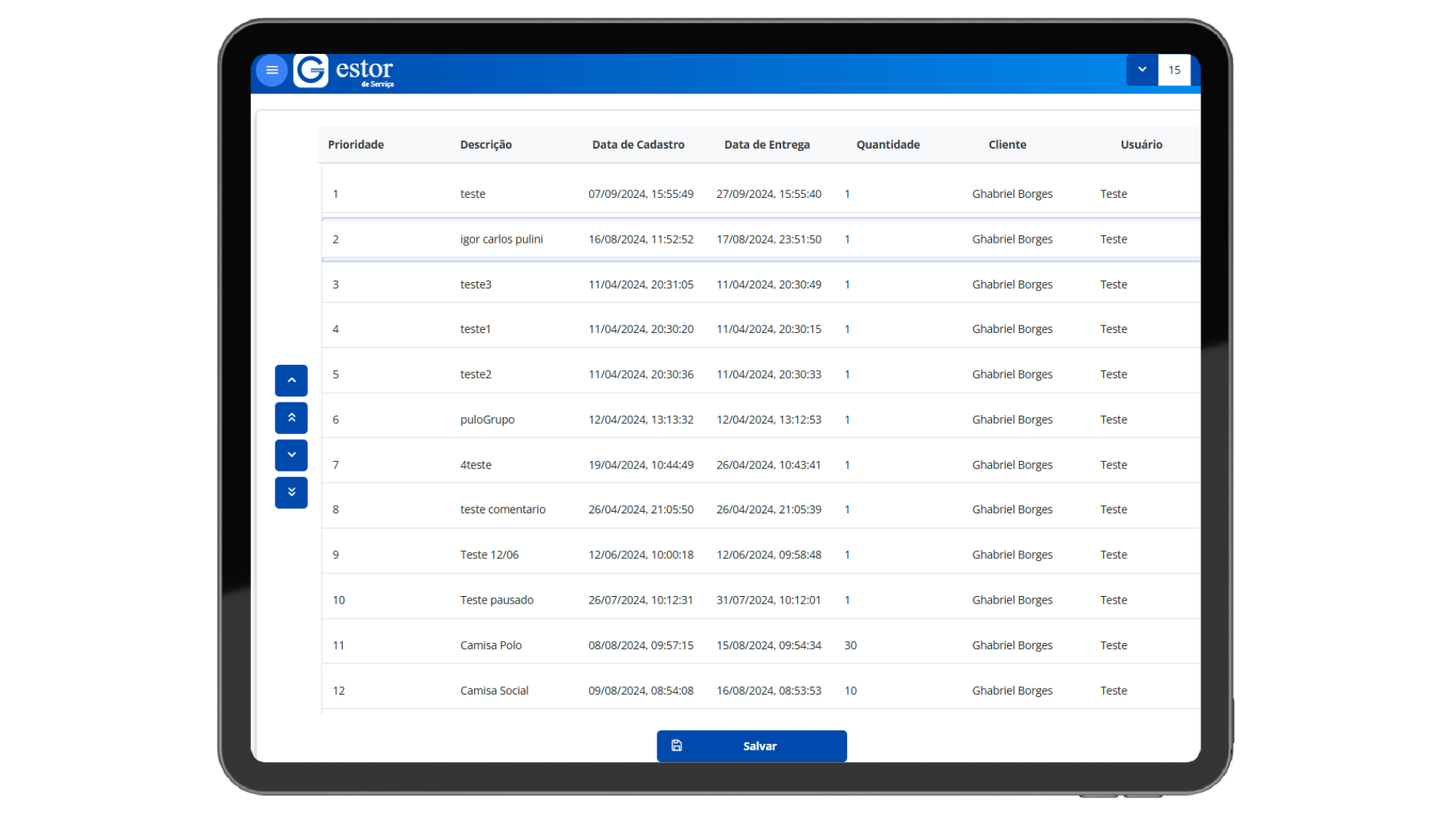Click the save disk icon in Salvar

(x=676, y=746)
